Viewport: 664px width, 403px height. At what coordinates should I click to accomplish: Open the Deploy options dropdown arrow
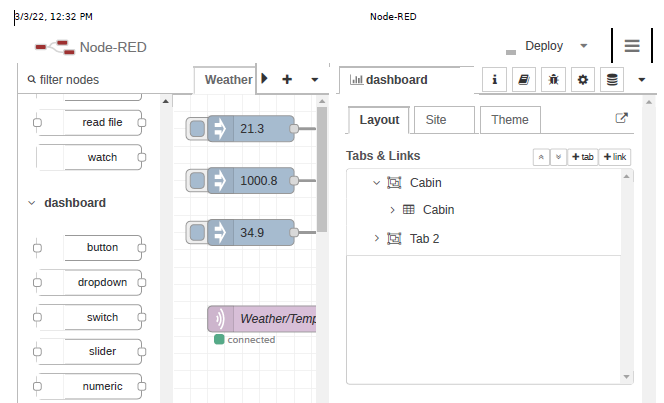[584, 46]
